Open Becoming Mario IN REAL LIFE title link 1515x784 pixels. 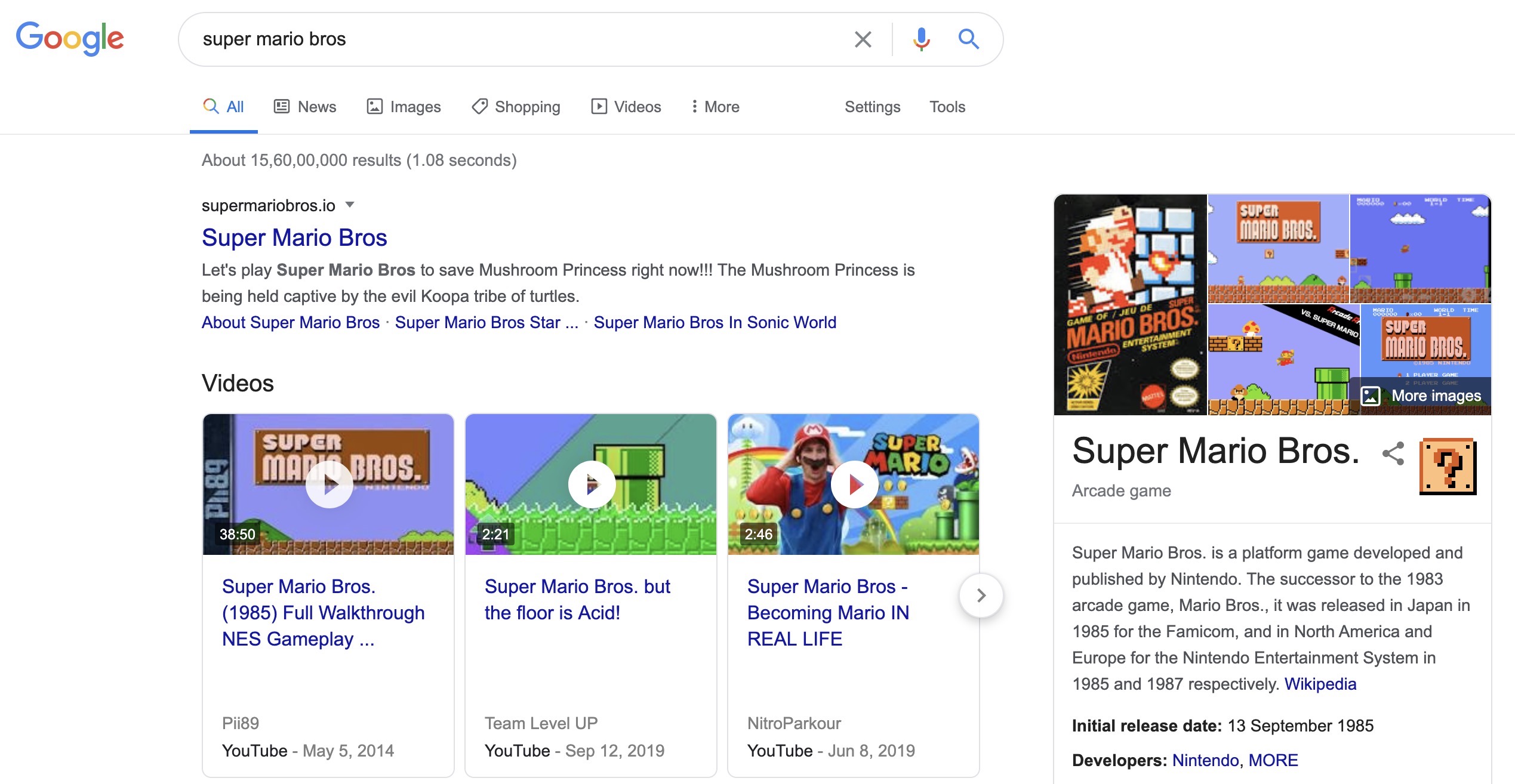[x=829, y=613]
